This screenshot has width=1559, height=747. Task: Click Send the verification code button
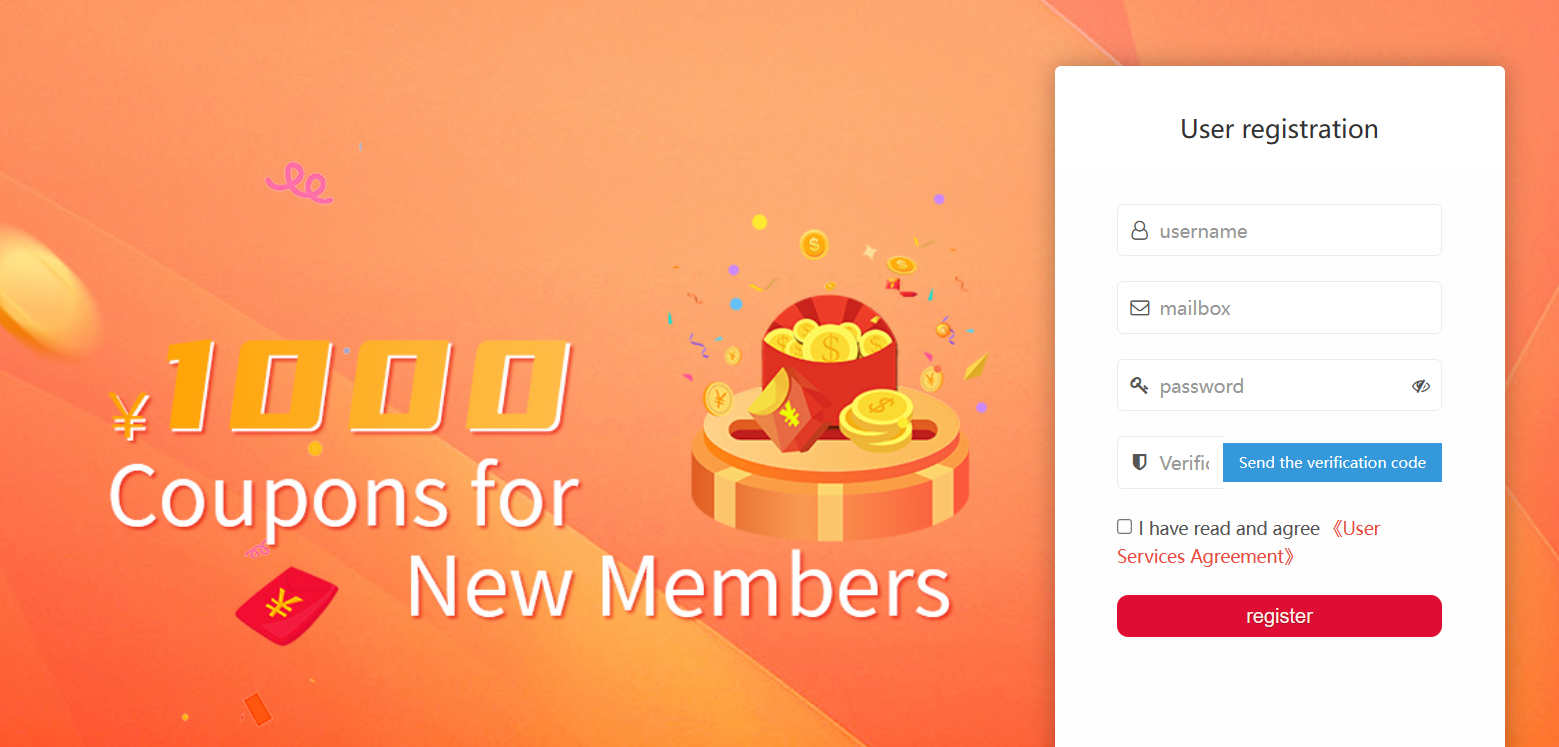pos(1332,463)
